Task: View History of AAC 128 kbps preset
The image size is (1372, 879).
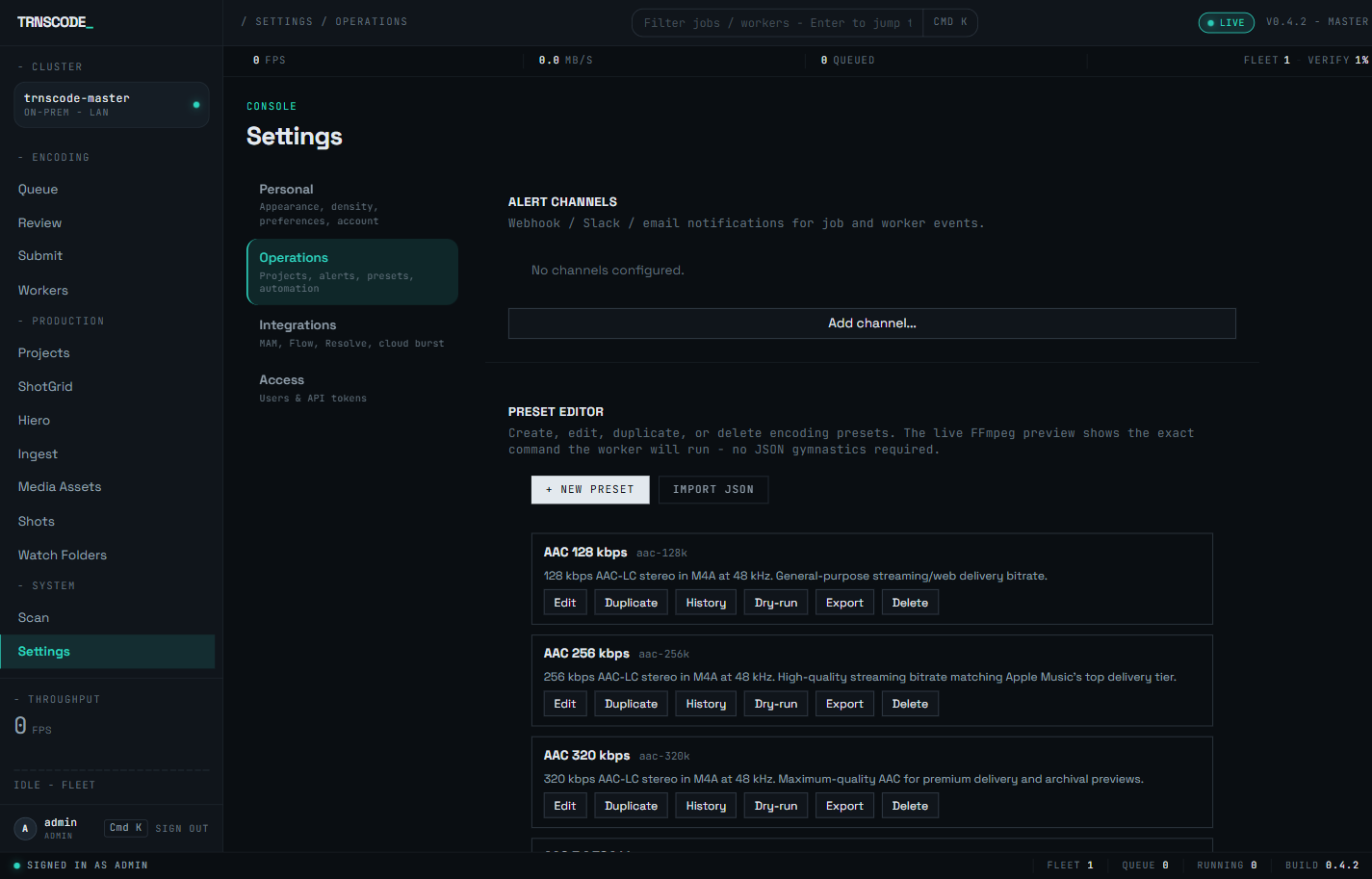Action: coord(706,603)
